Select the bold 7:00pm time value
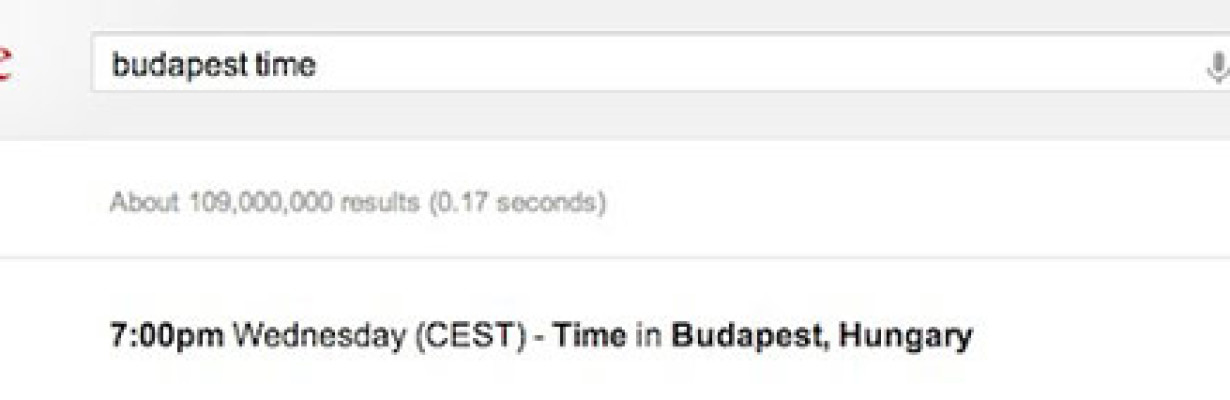The image size is (1230, 400). tap(167, 336)
